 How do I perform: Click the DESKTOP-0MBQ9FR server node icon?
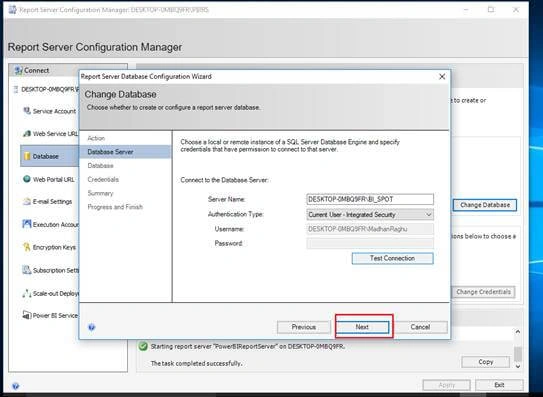16,89
